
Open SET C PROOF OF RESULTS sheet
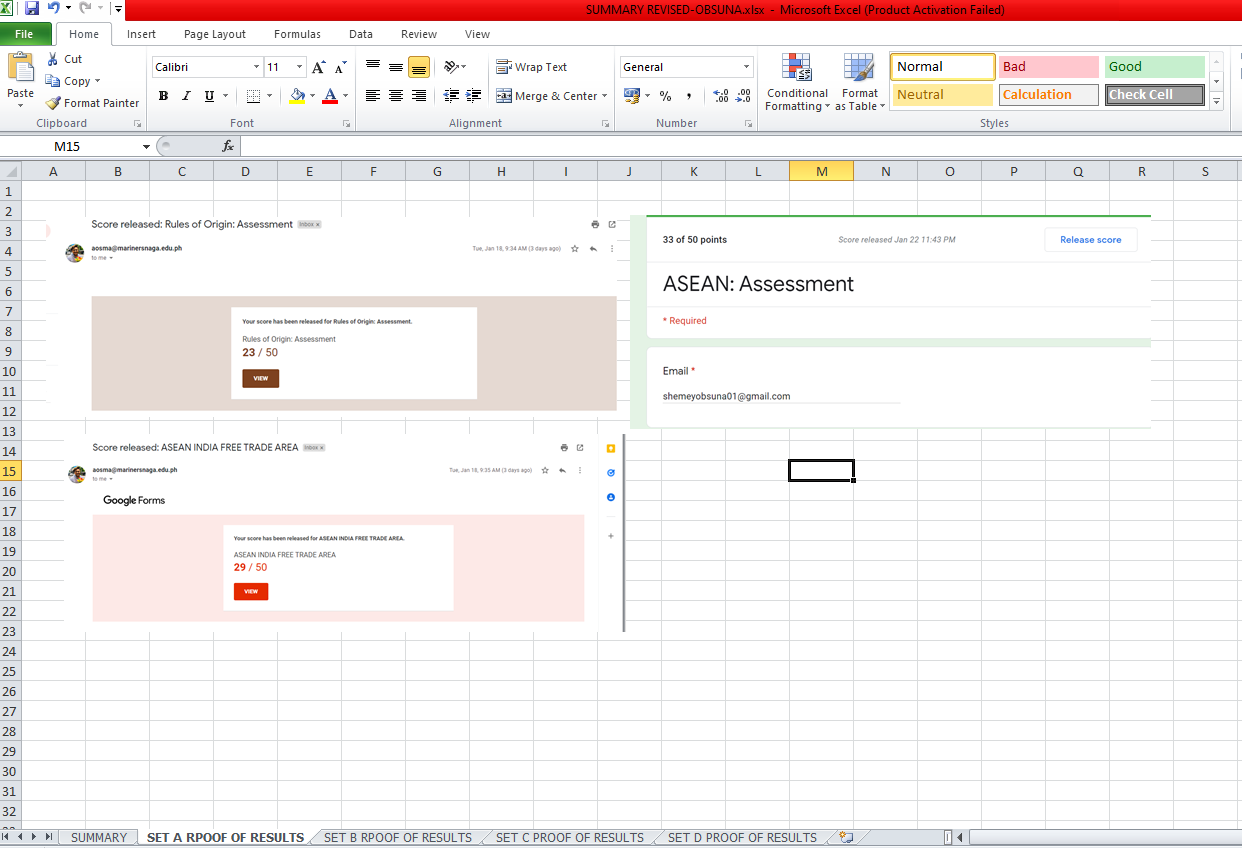coord(570,838)
